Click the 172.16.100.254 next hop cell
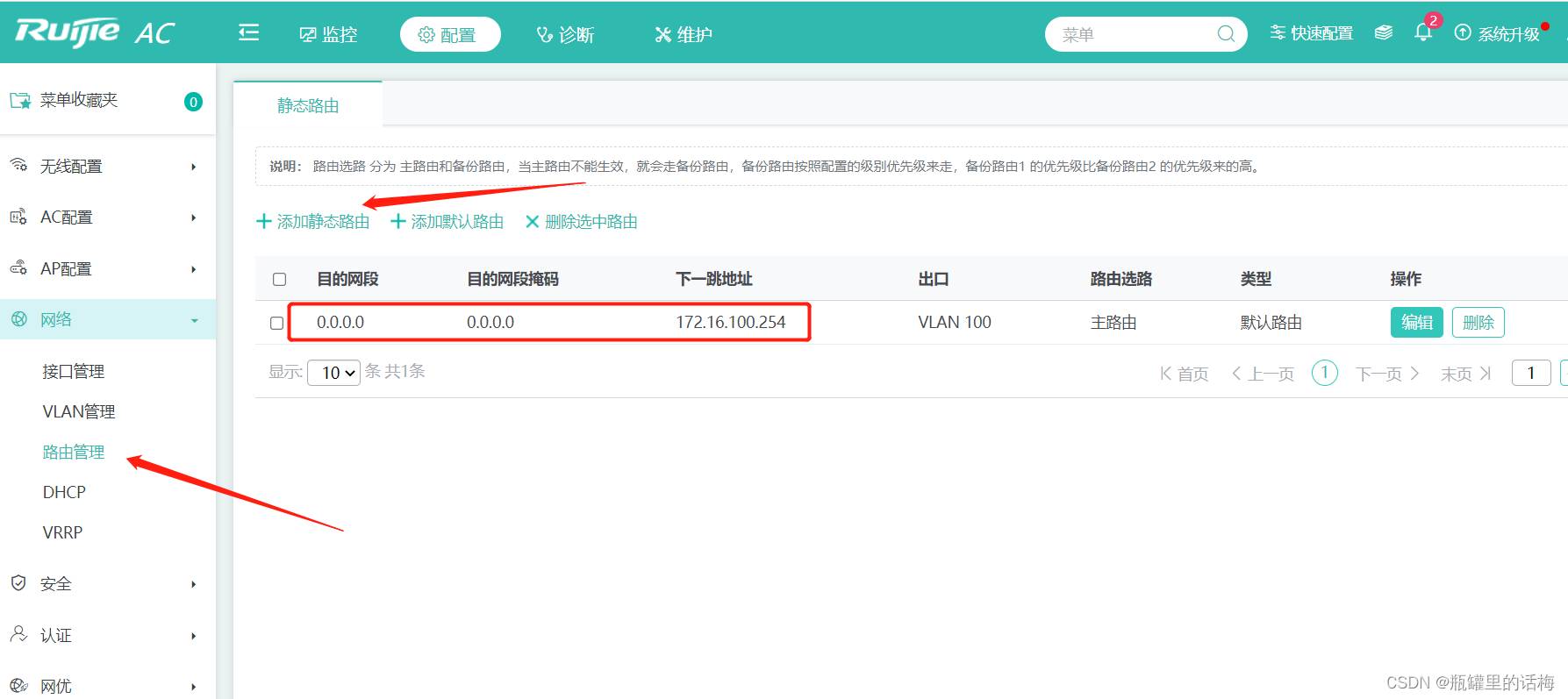Screen dimensions: 1568x699 (x=731, y=322)
